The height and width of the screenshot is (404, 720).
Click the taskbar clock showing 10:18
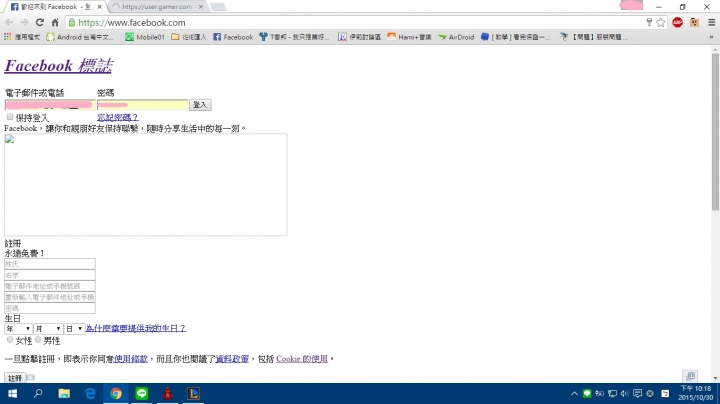point(696,393)
